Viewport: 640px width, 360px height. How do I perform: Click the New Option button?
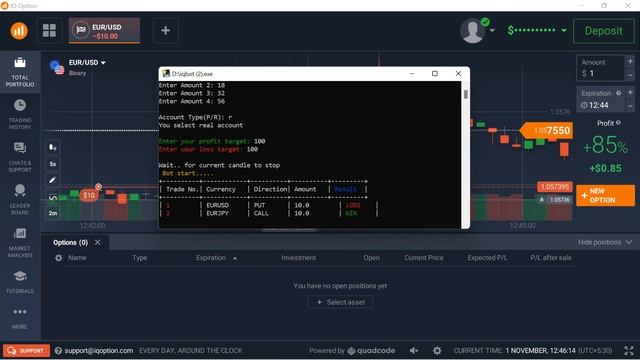(x=605, y=196)
